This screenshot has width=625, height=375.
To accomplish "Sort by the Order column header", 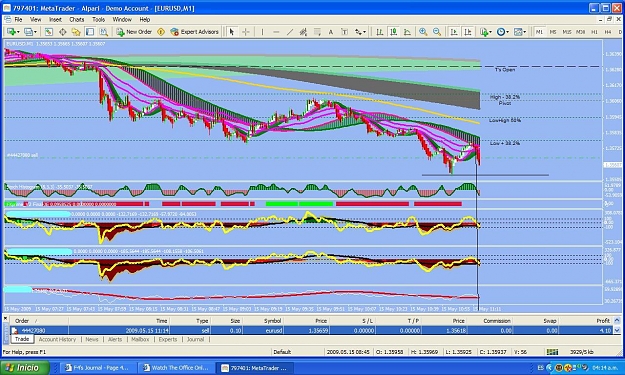I will click(39, 321).
